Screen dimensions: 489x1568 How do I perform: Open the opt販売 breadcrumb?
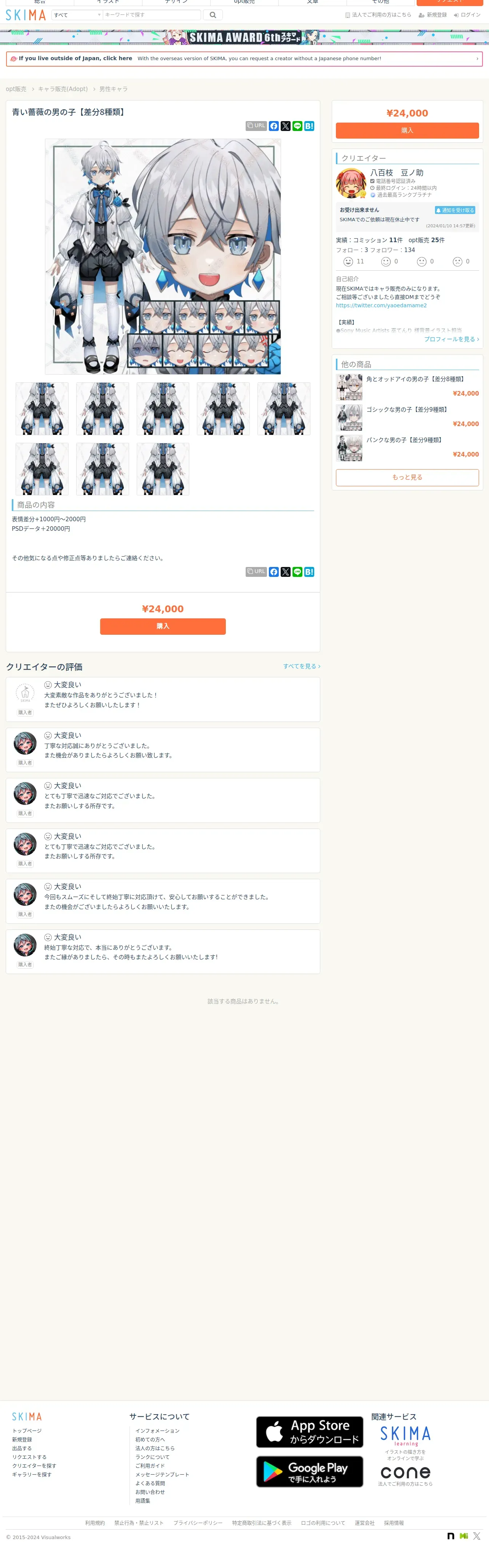tap(16, 89)
